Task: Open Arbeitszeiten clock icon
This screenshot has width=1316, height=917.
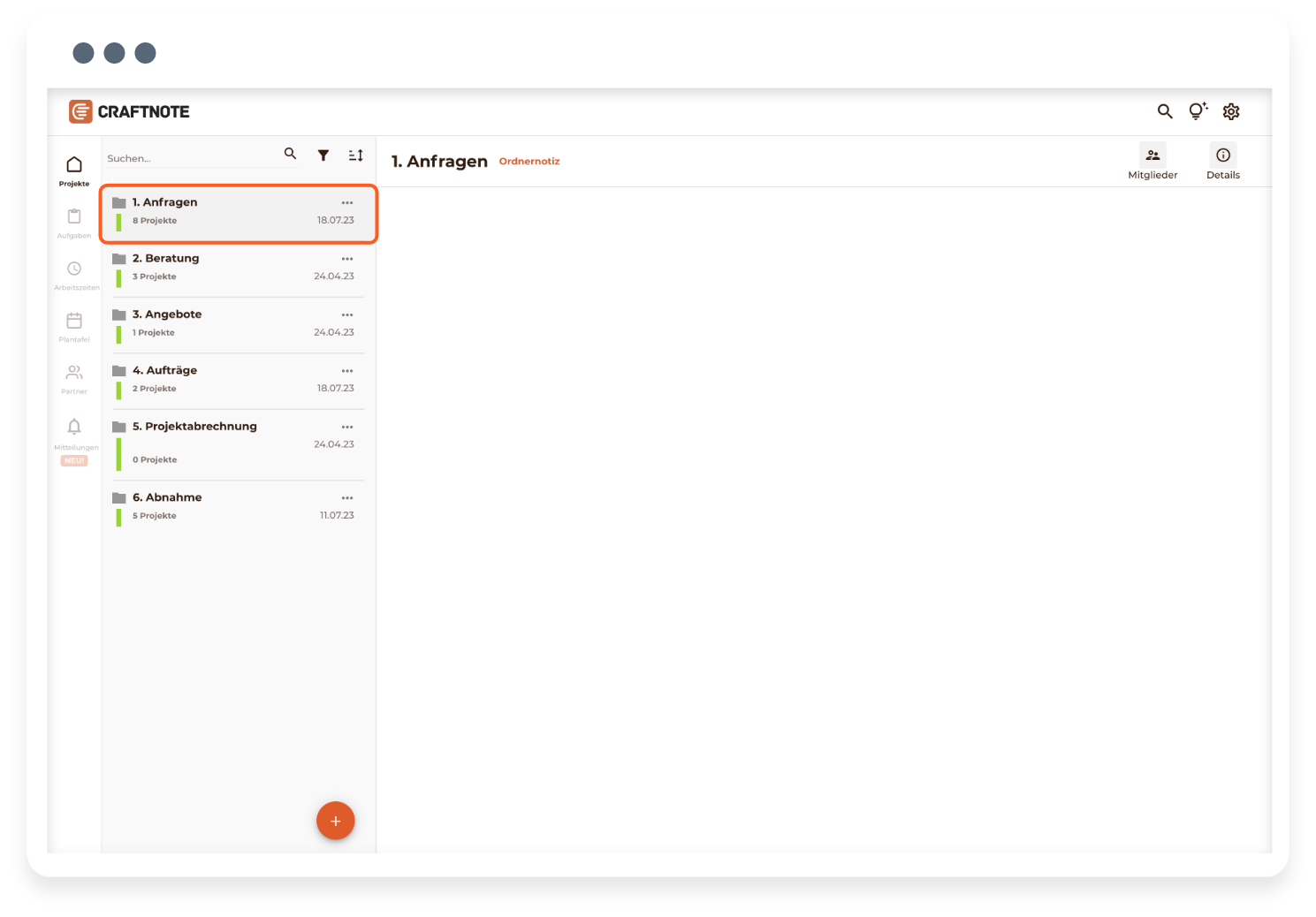Action: 74,274
